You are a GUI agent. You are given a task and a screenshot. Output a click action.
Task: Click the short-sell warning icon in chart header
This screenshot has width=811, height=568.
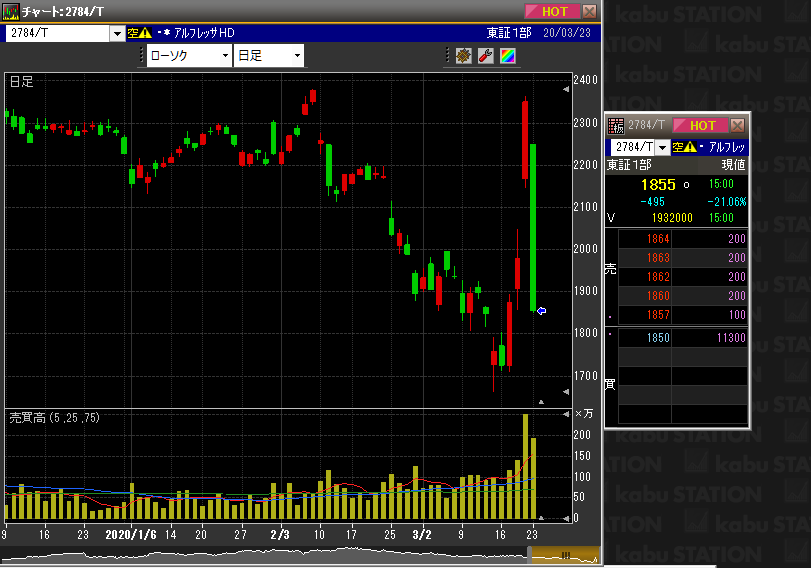tap(140, 33)
